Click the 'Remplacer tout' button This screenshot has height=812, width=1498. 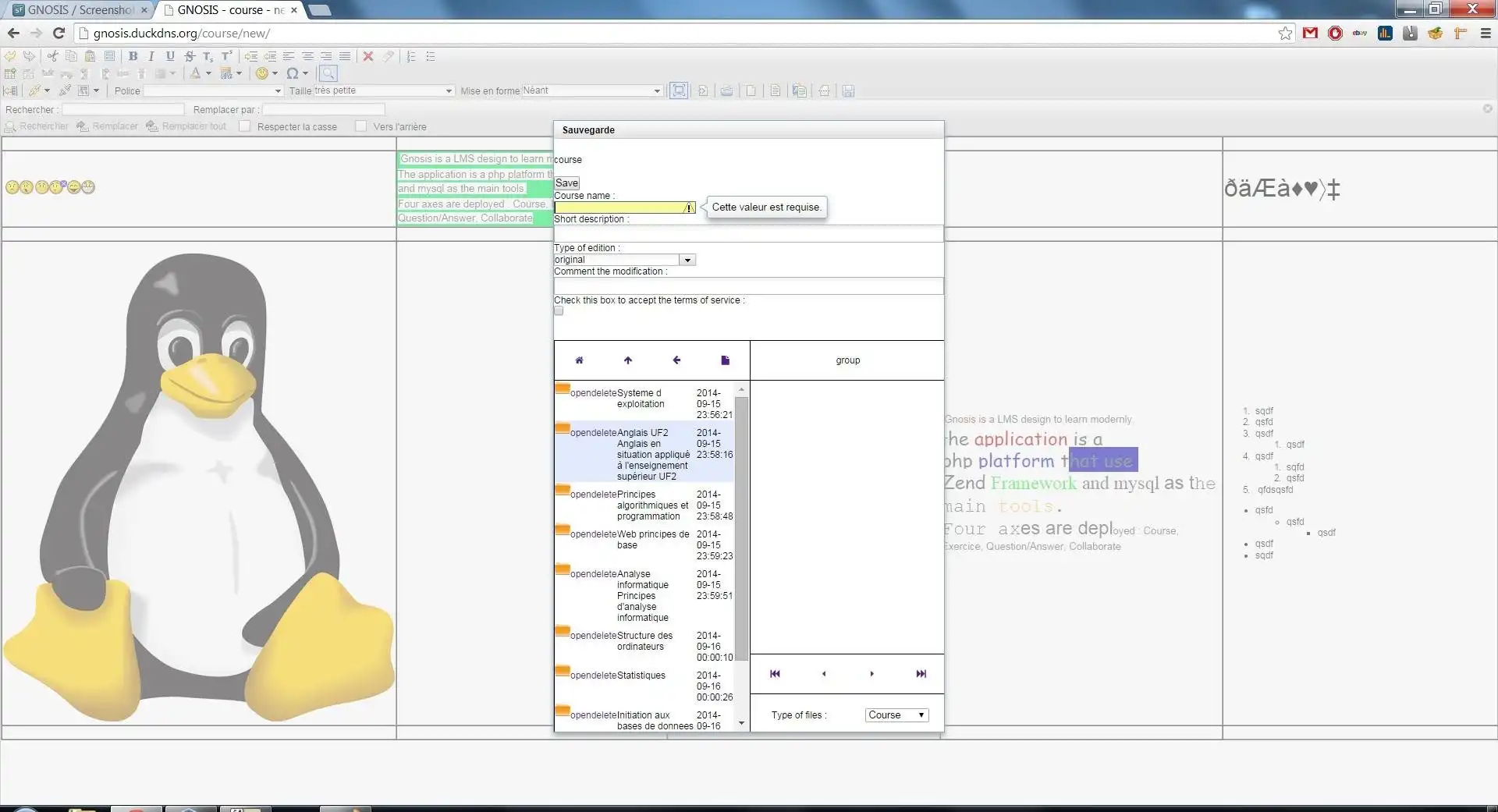pyautogui.click(x=186, y=126)
